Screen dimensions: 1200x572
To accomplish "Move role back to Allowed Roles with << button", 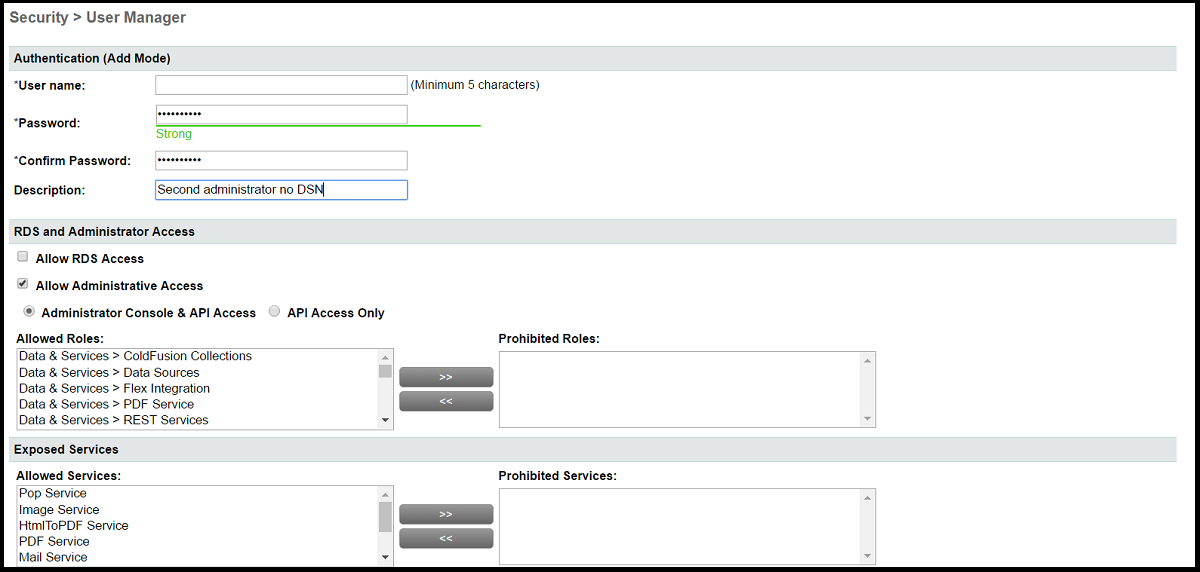I will click(446, 401).
